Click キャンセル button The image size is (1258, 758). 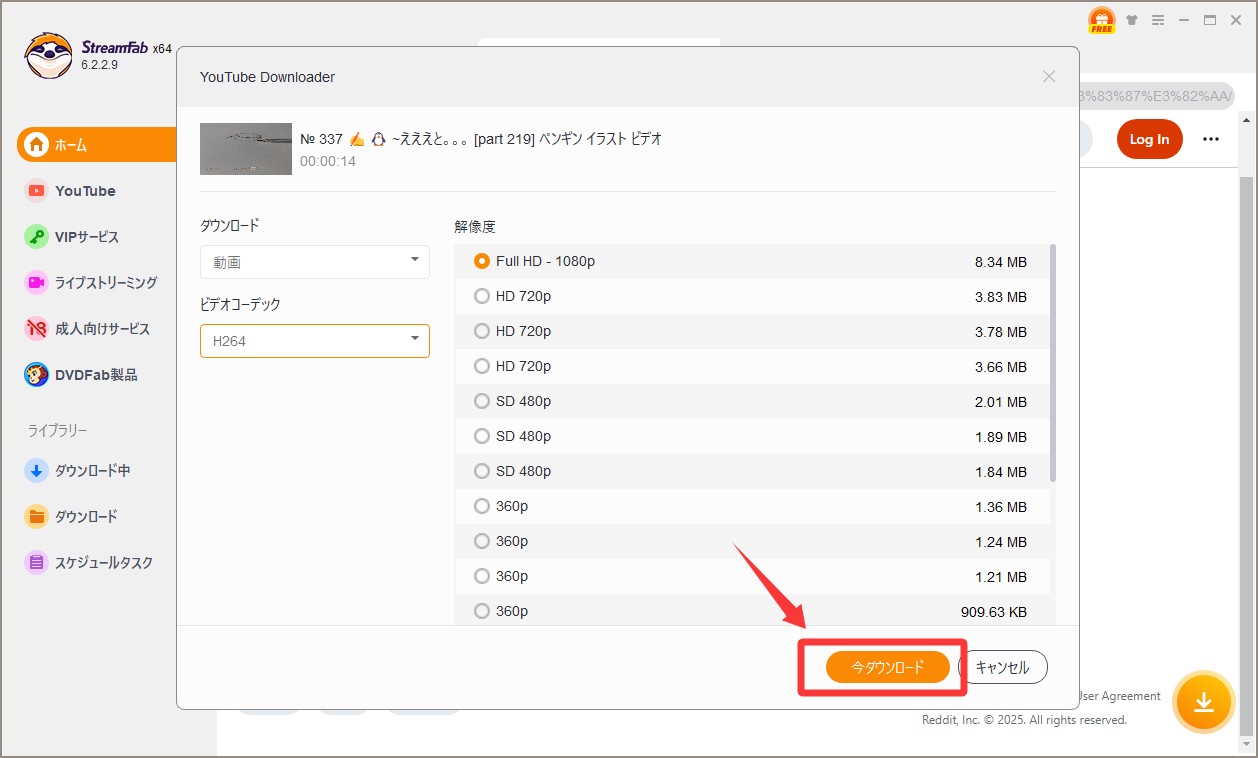(1002, 667)
